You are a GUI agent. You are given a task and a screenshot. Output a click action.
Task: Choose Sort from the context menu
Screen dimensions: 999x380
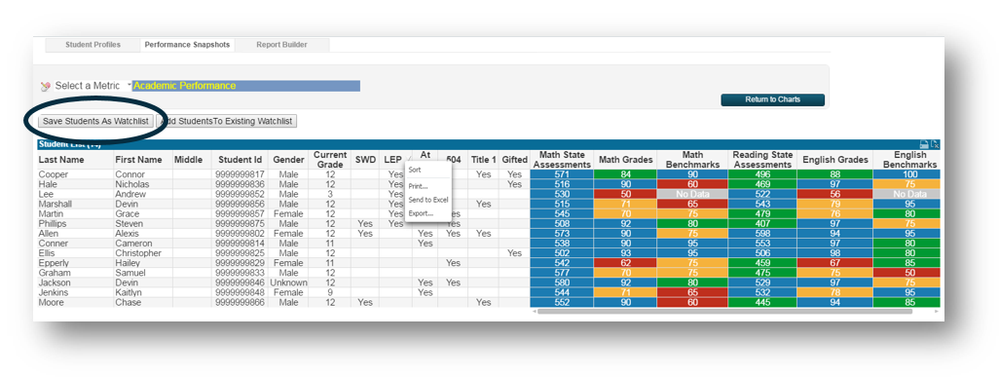coord(415,170)
